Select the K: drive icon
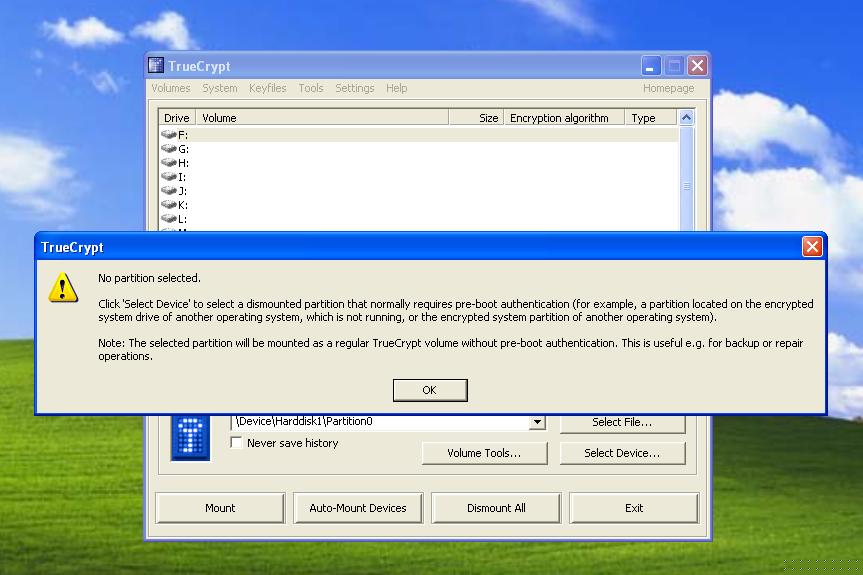The height and width of the screenshot is (575, 863). coord(169,205)
